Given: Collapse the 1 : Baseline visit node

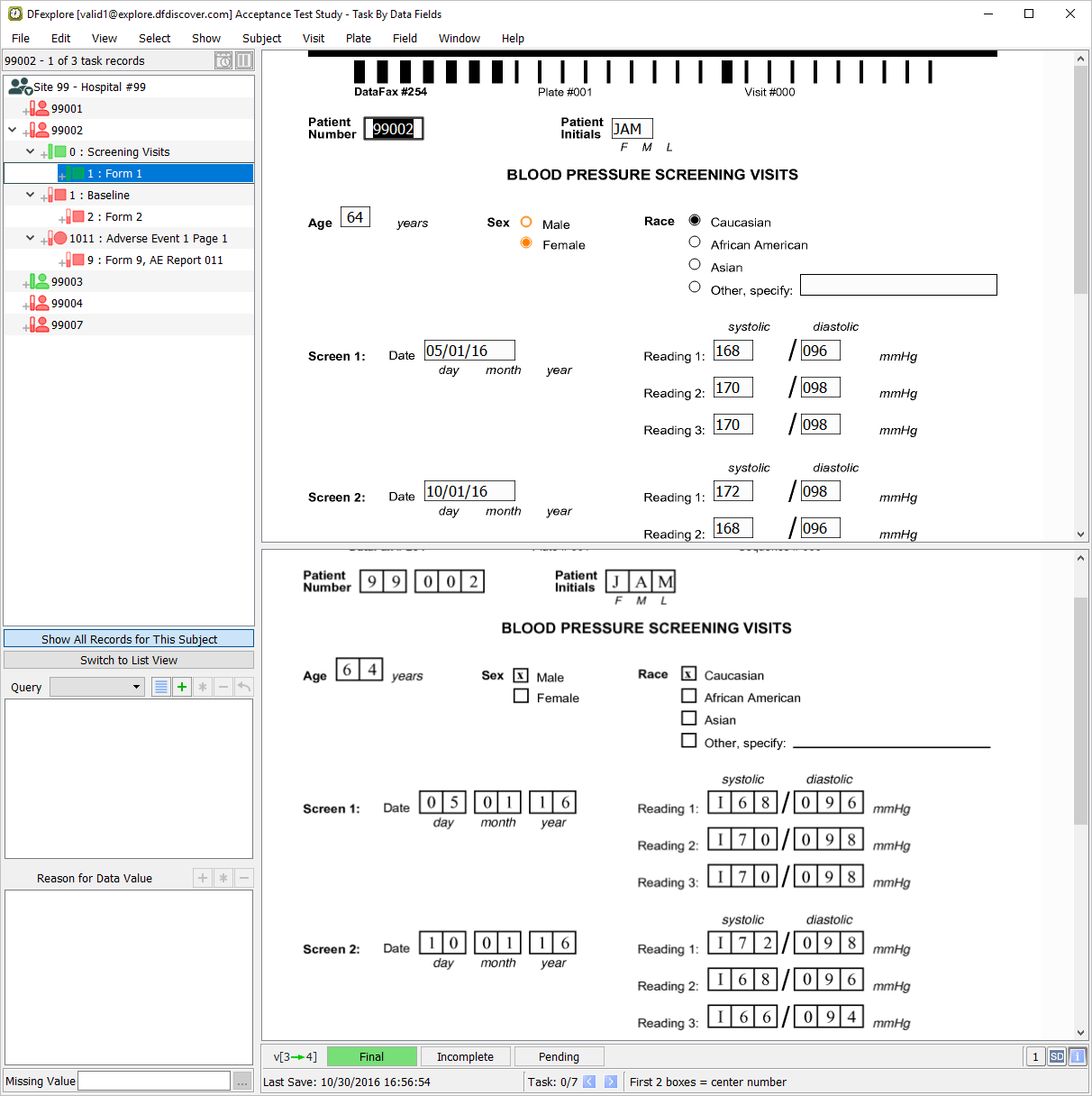Looking at the screenshot, I should (x=31, y=195).
